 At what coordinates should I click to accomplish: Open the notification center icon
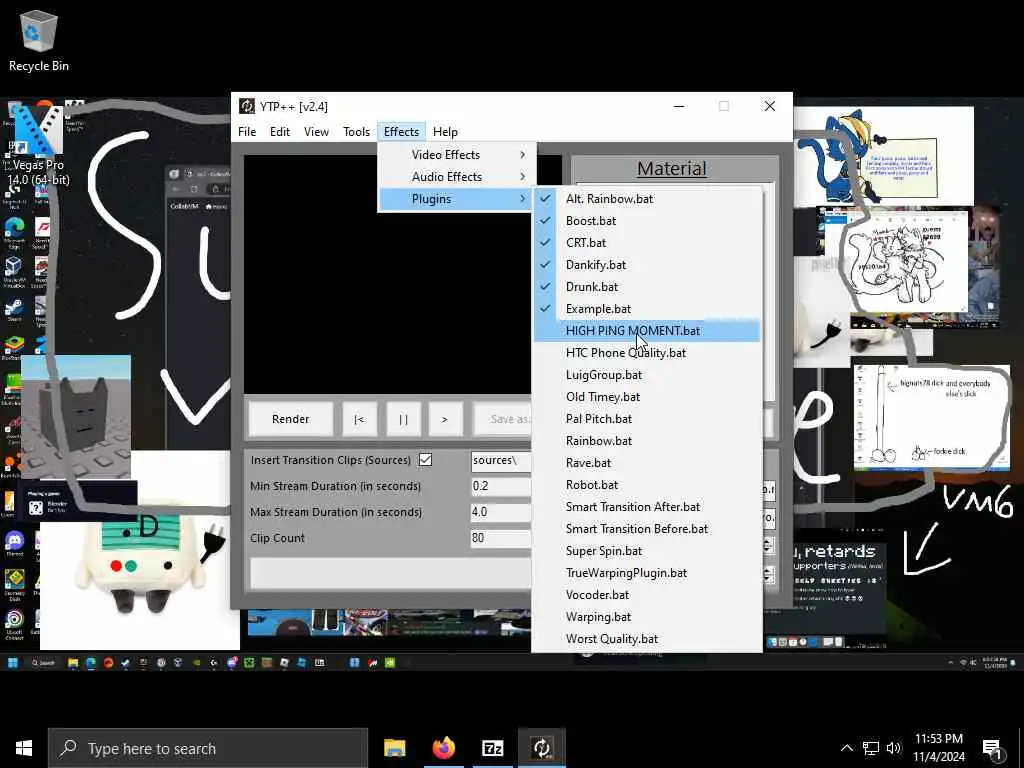tap(992, 749)
